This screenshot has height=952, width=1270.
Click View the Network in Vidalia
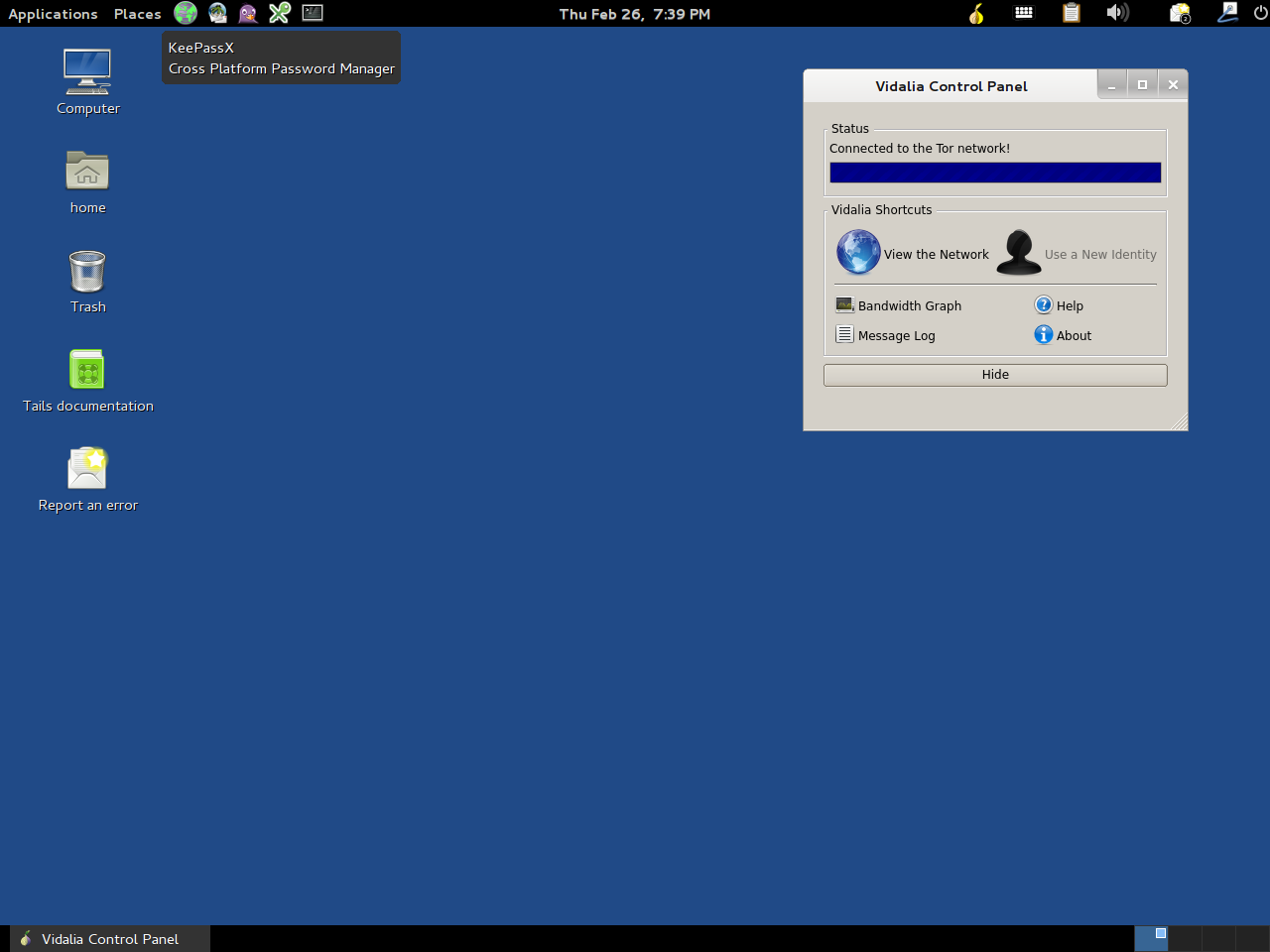tap(913, 253)
